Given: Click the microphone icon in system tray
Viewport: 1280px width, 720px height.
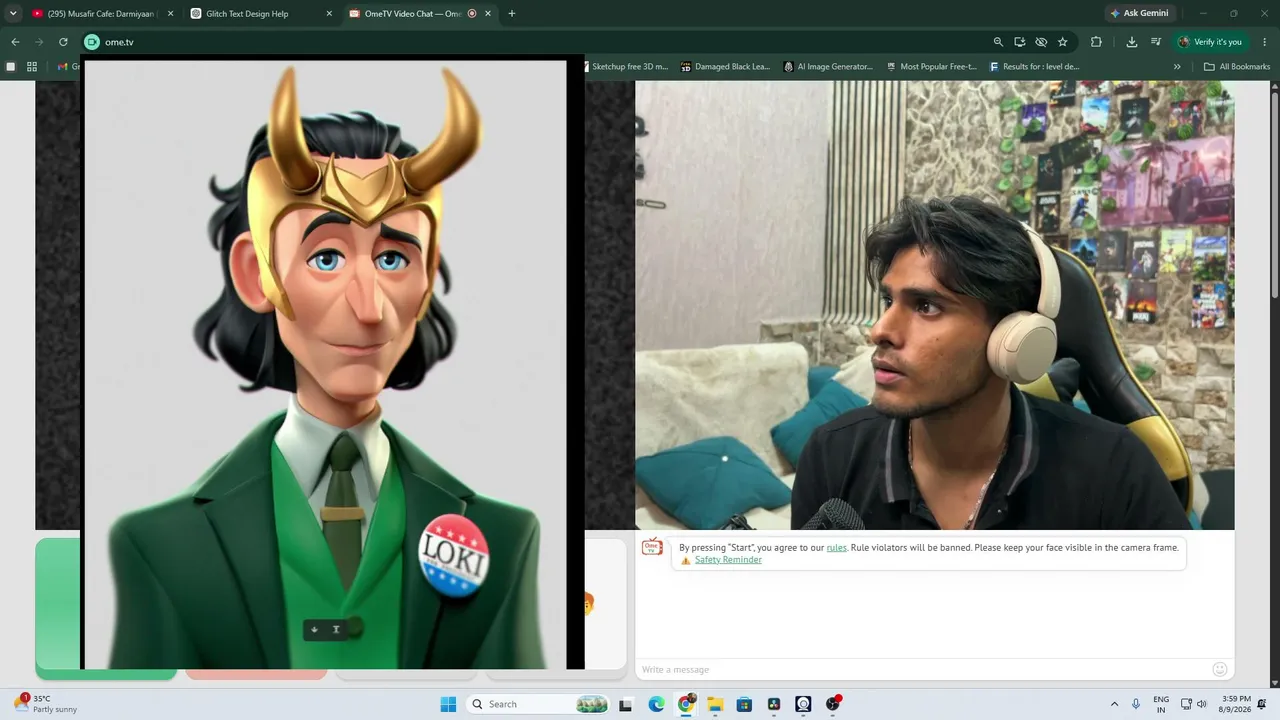Looking at the screenshot, I should tap(1136, 704).
